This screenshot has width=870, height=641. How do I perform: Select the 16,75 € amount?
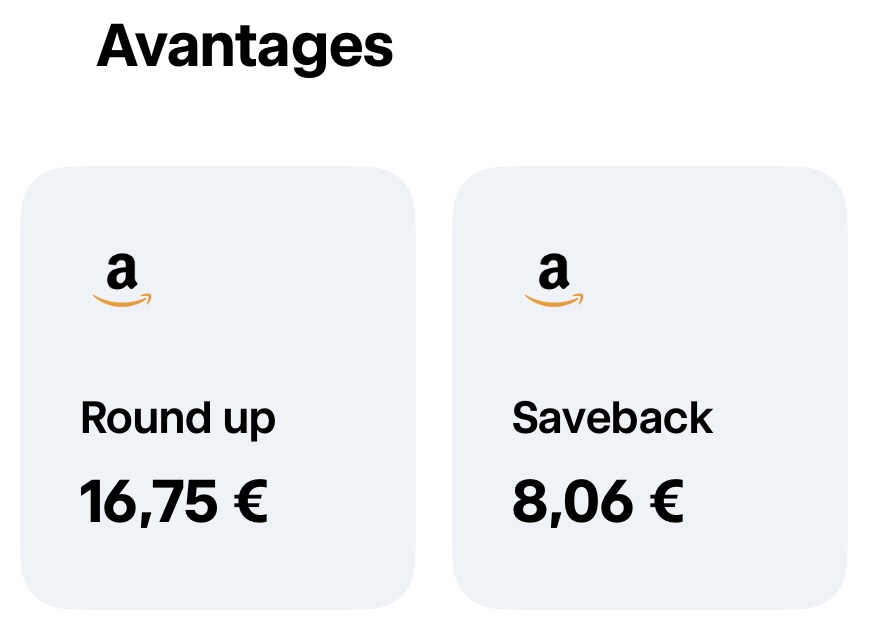click(x=174, y=502)
